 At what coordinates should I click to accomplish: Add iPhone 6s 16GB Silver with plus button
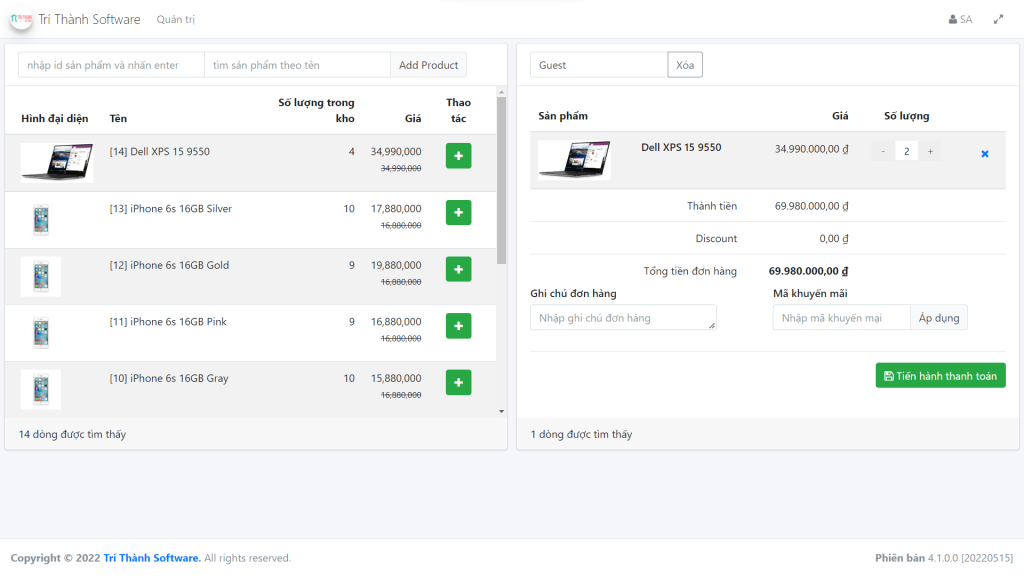click(x=458, y=212)
